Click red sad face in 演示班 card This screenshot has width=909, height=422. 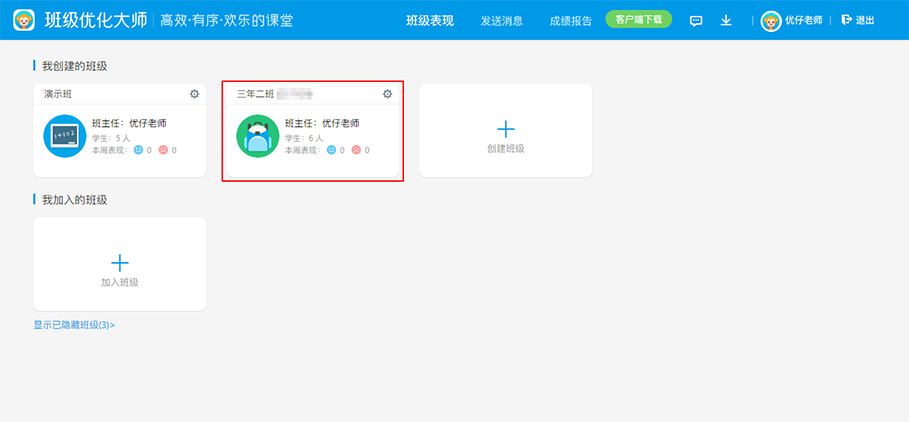163,150
